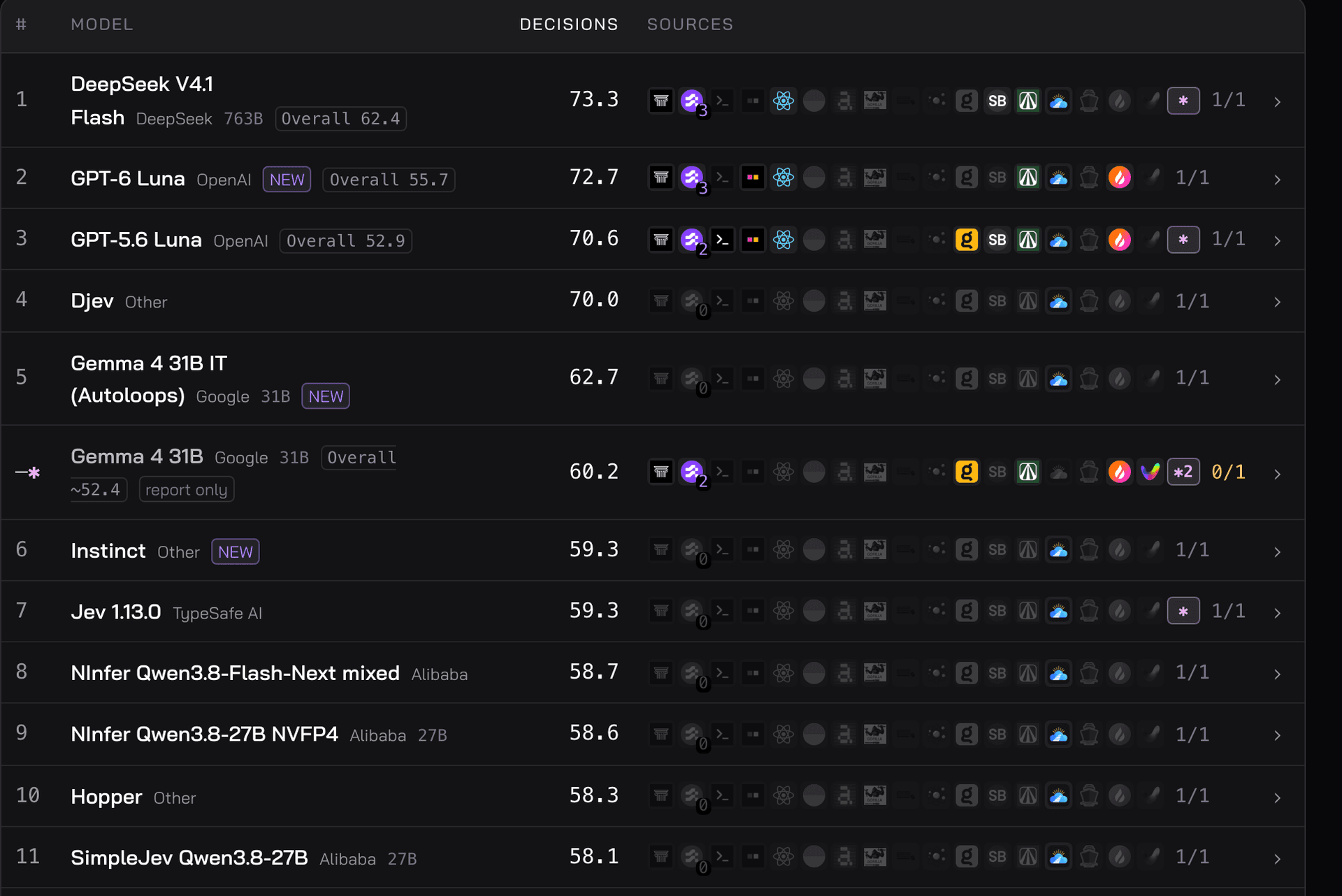Click the purple wave icon with badge 3 in DeepSeek row
Viewport: 1342px width, 896px height.
[x=693, y=101]
